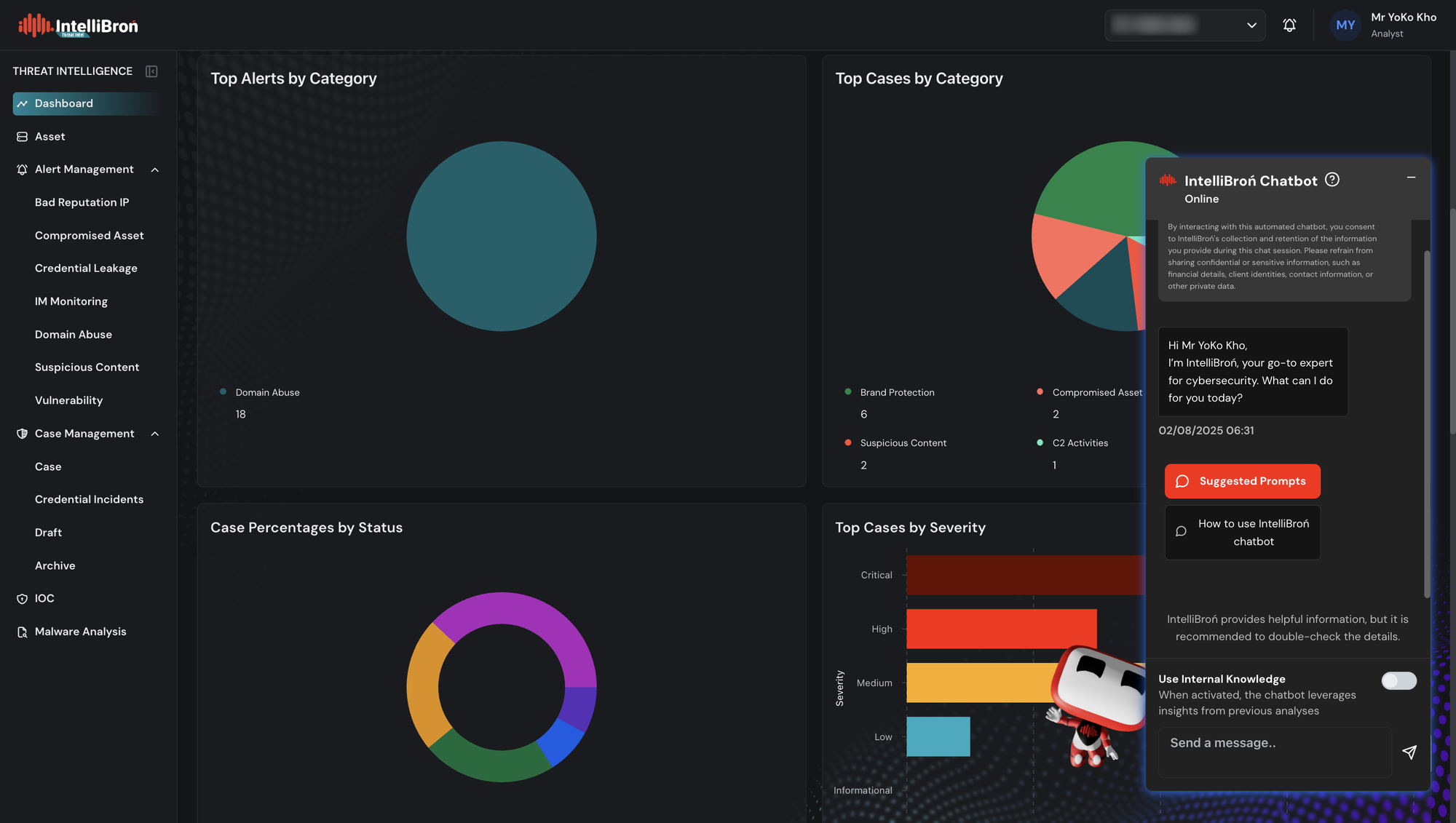Click the Malware Analysis file-search icon
1456x823 pixels.
23,632
